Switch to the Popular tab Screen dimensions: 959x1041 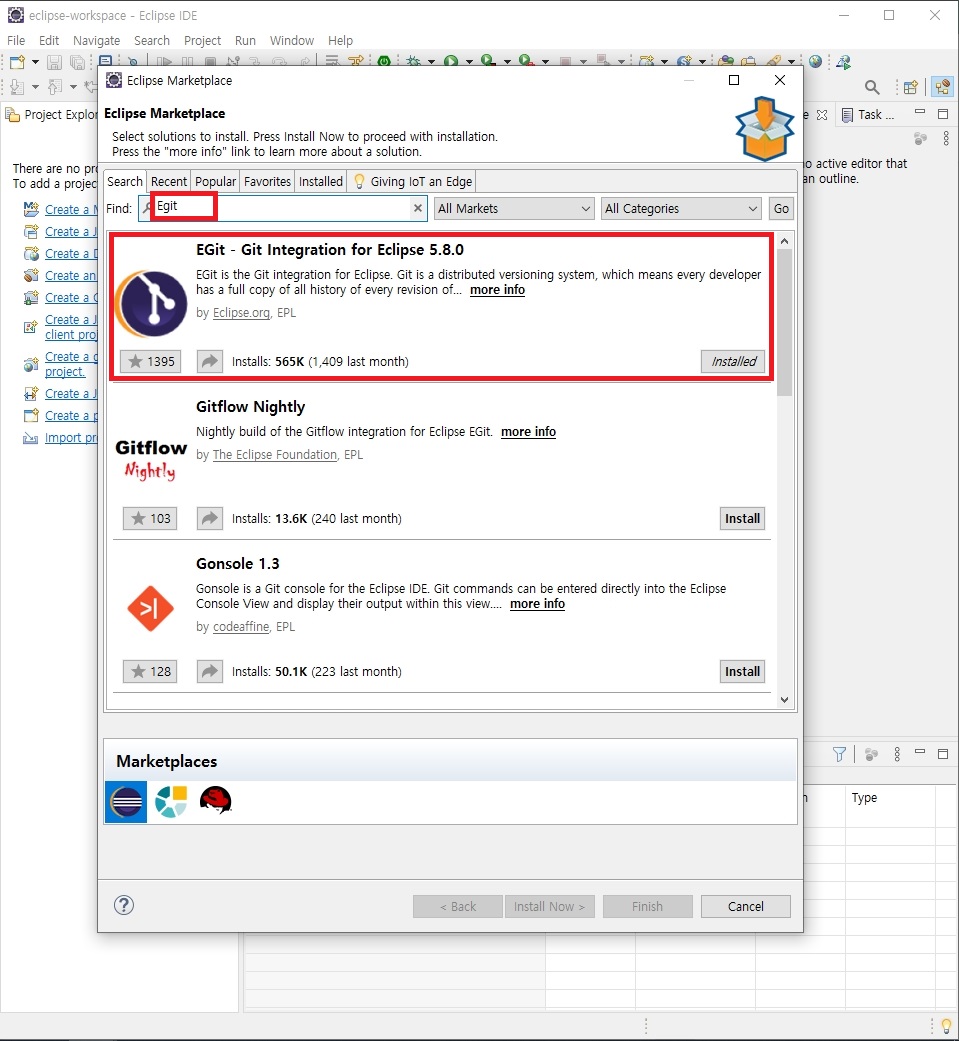(215, 181)
